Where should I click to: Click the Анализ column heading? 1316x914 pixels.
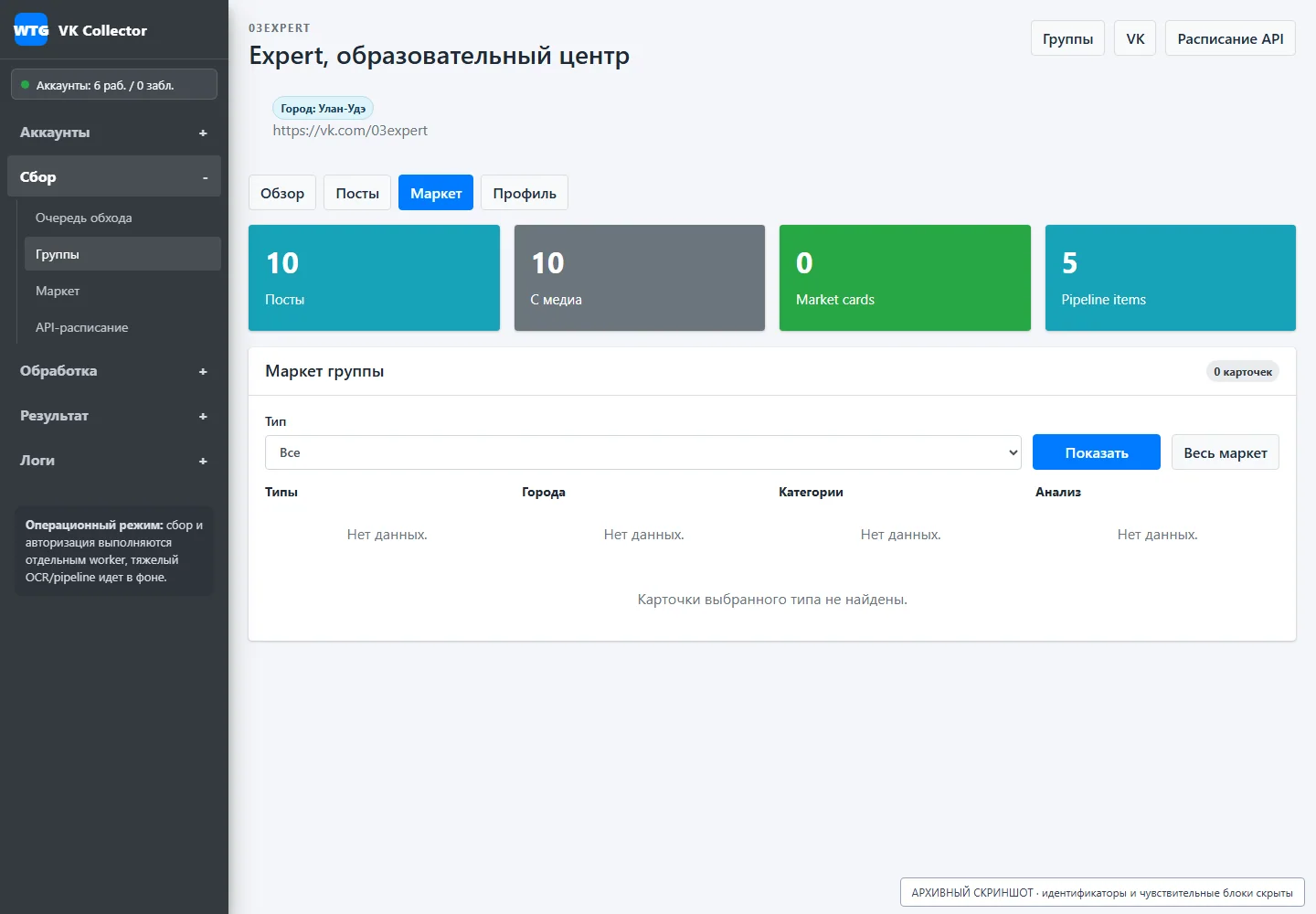[1058, 492]
